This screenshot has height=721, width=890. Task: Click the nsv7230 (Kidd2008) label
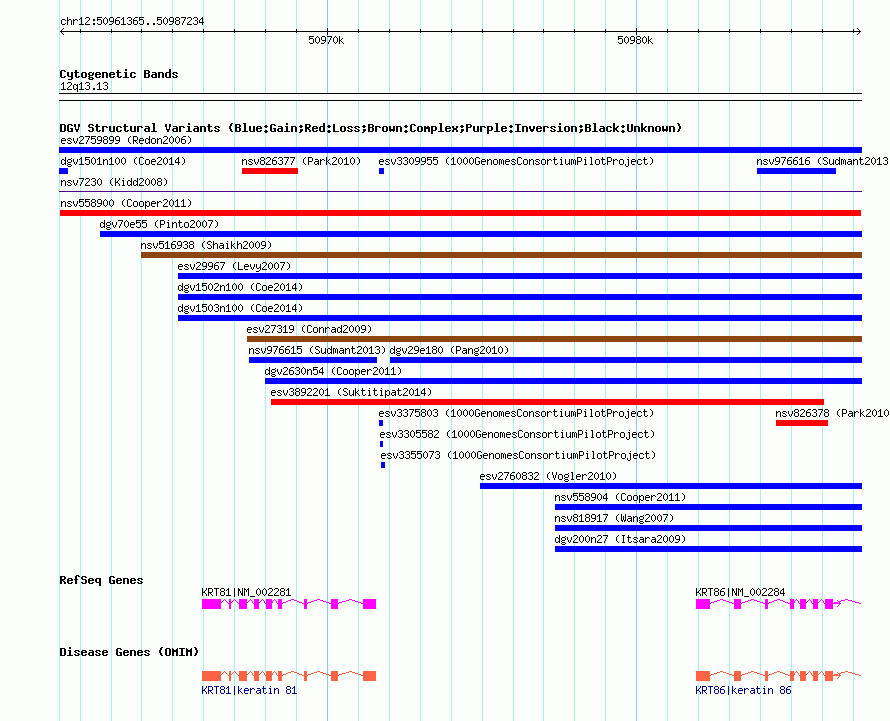pyautogui.click(x=114, y=182)
